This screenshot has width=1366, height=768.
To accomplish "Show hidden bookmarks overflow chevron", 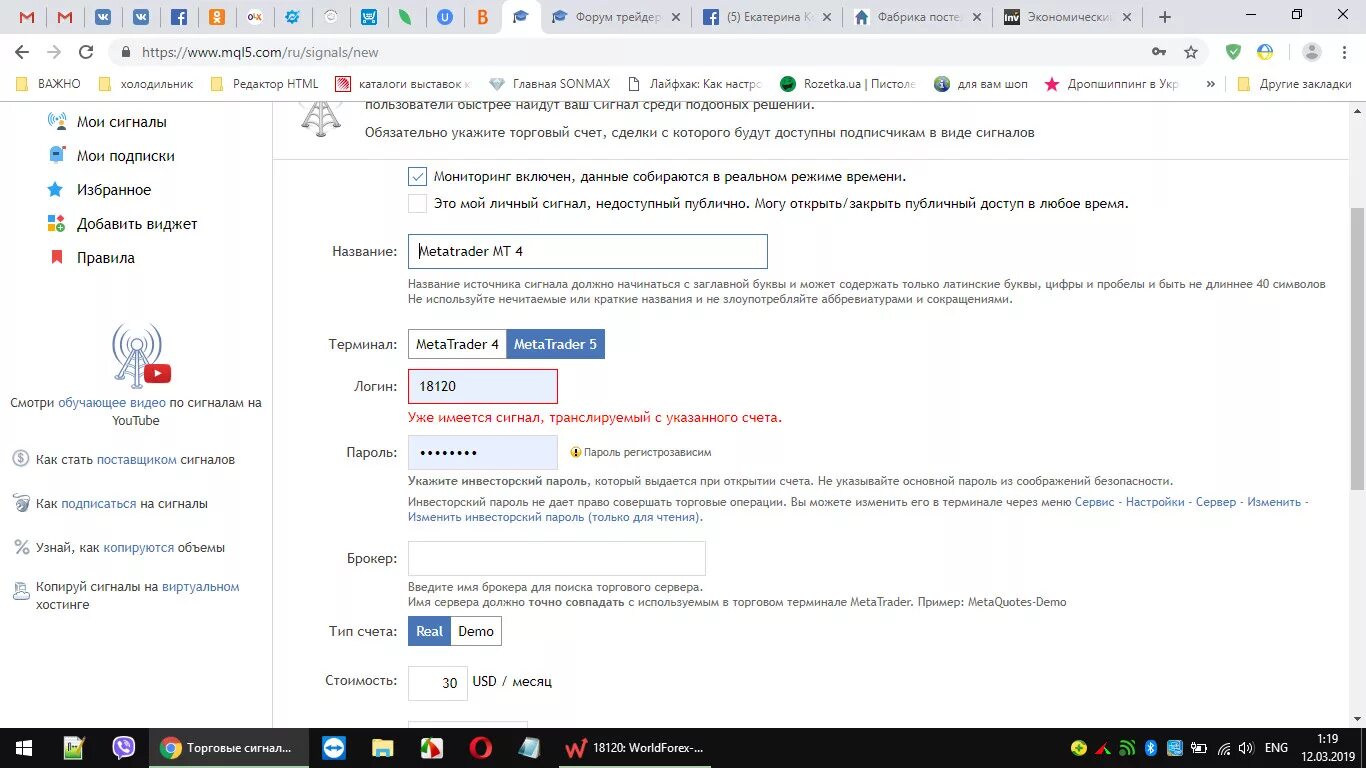I will click(1211, 84).
